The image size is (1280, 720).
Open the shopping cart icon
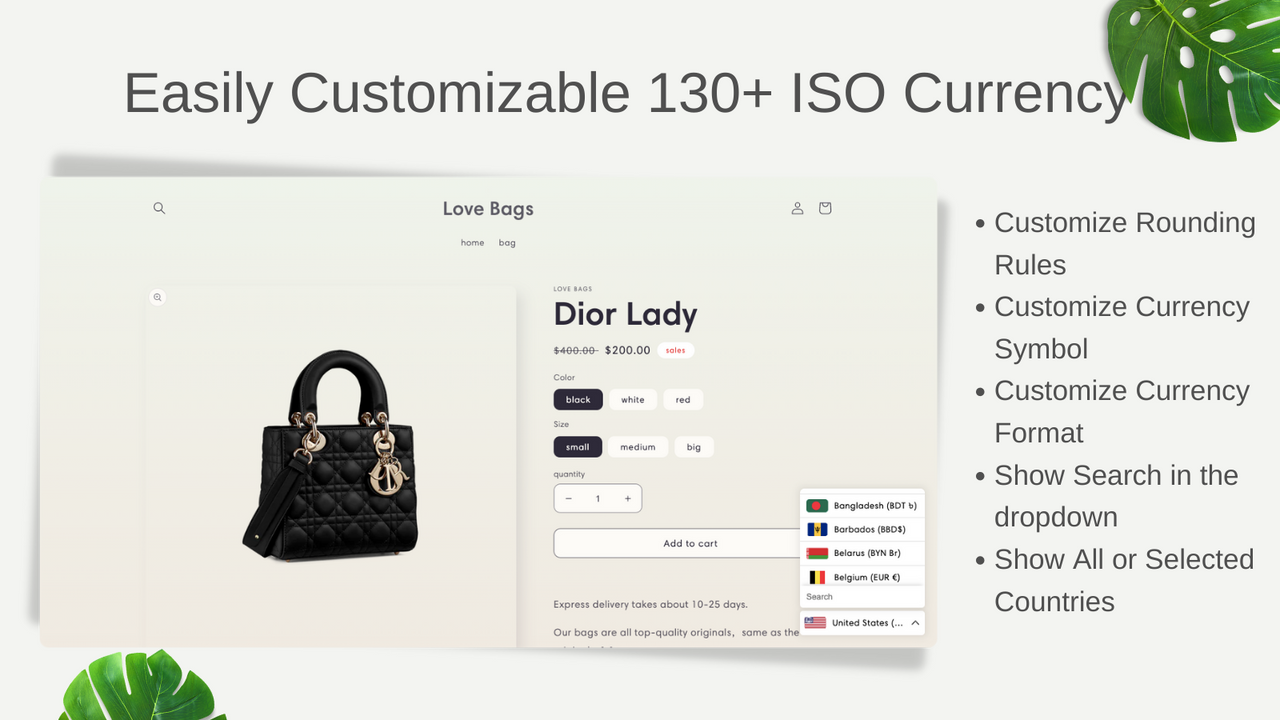coord(825,208)
